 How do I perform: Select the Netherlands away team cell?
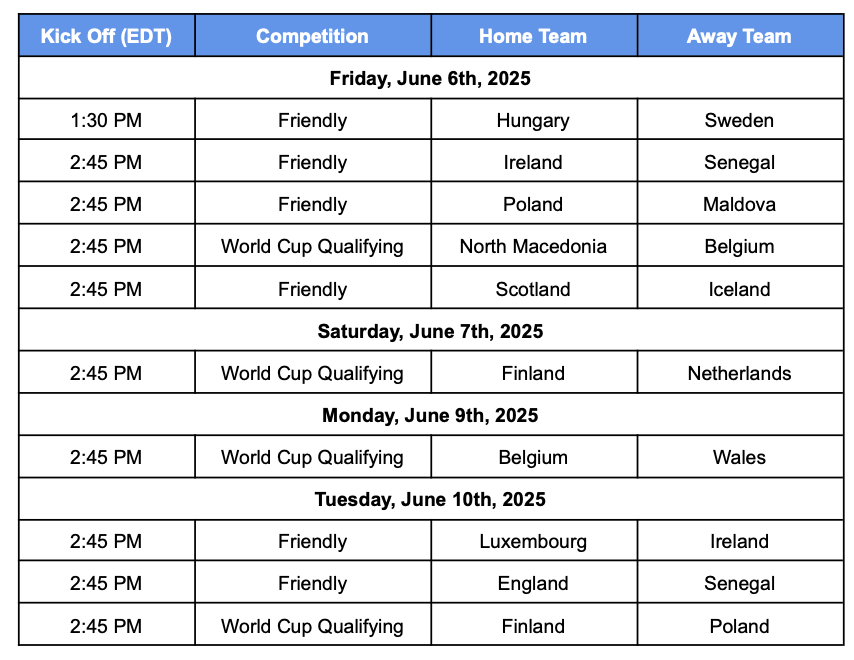coord(740,373)
